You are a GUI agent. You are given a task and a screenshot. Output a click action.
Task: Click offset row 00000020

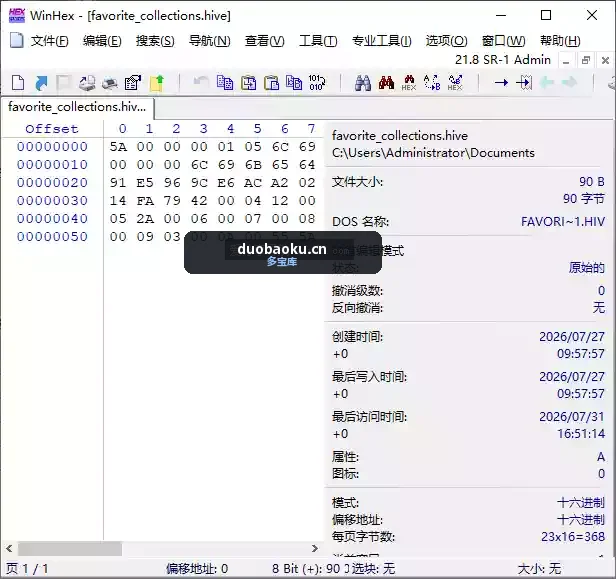(x=52, y=183)
